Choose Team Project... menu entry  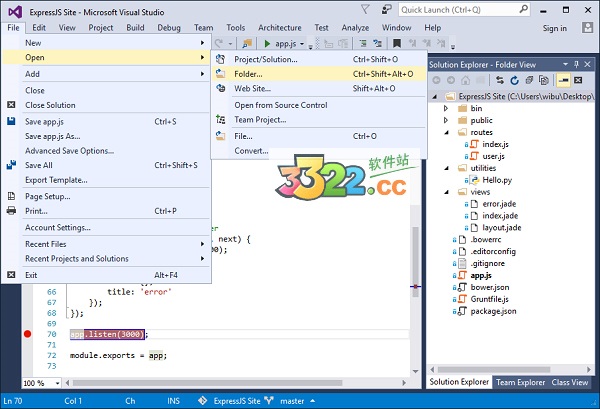click(319, 120)
